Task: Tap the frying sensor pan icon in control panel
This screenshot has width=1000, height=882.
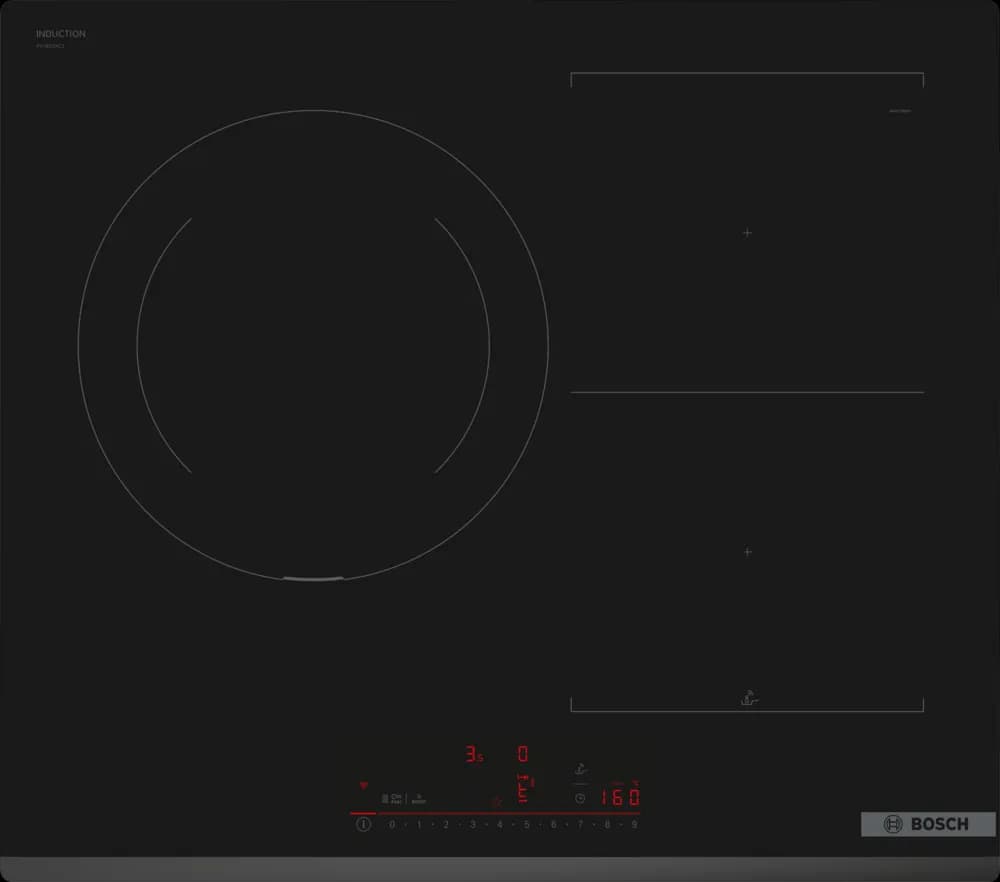Action: click(580, 771)
